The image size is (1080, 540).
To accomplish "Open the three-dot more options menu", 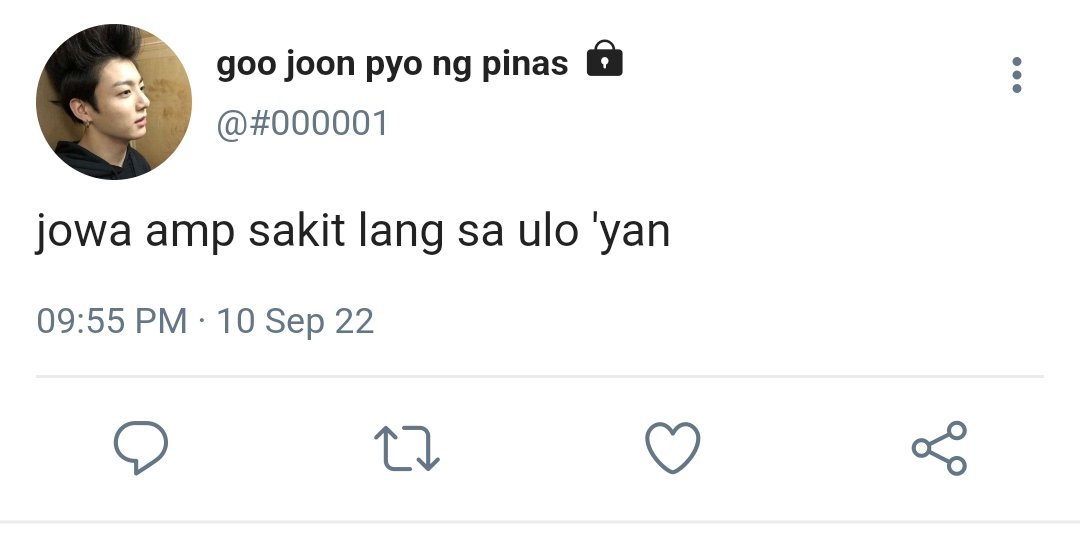I will coord(1017,75).
